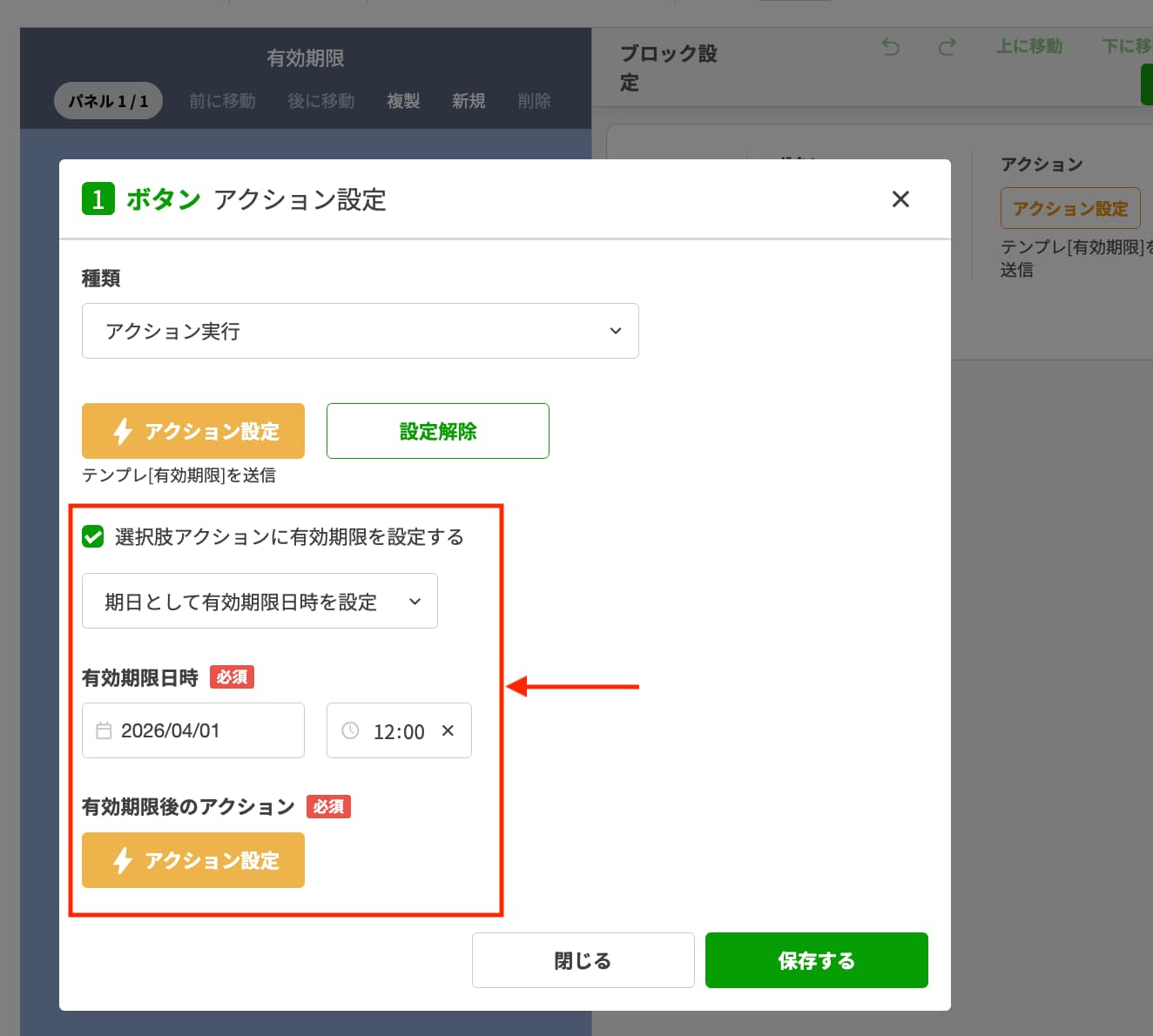The width and height of the screenshot is (1153, 1036).
Task: Click the 設定解除 button
Action: (437, 430)
